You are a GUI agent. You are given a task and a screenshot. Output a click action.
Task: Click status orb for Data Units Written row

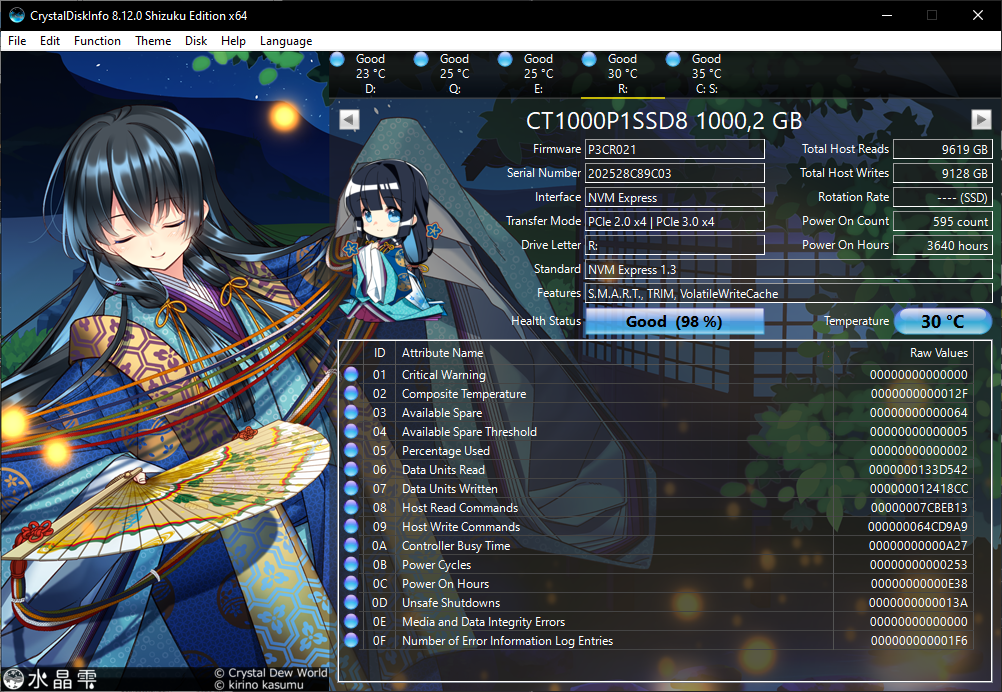(x=351, y=488)
